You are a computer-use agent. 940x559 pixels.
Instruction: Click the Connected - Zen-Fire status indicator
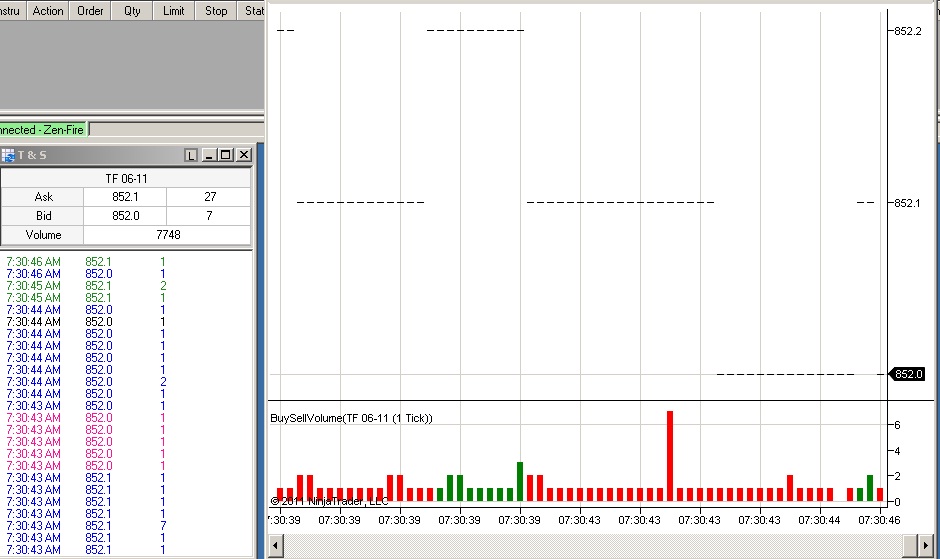(42, 130)
